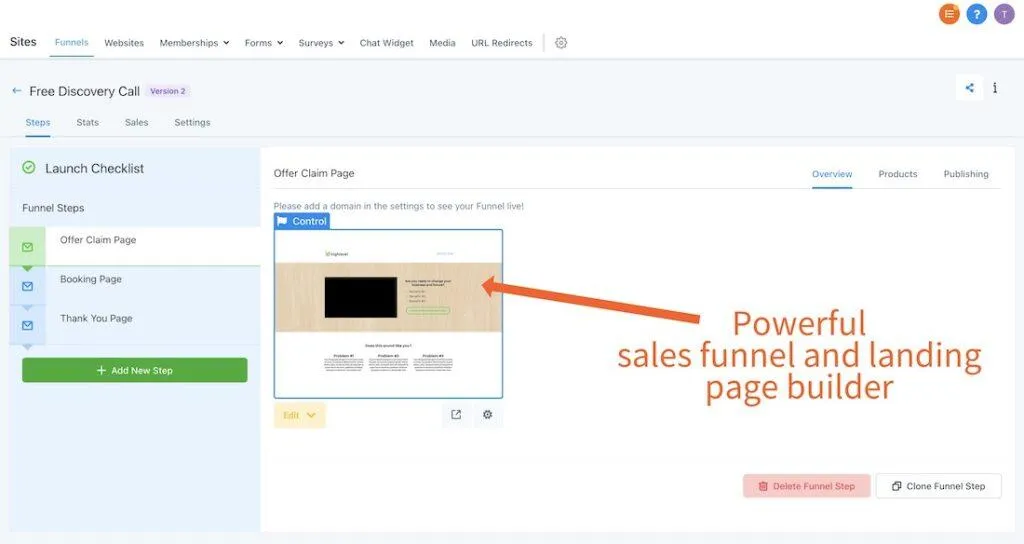The width and height of the screenshot is (1024, 544).
Task: Expand the Surveys dropdown
Action: 321,42
